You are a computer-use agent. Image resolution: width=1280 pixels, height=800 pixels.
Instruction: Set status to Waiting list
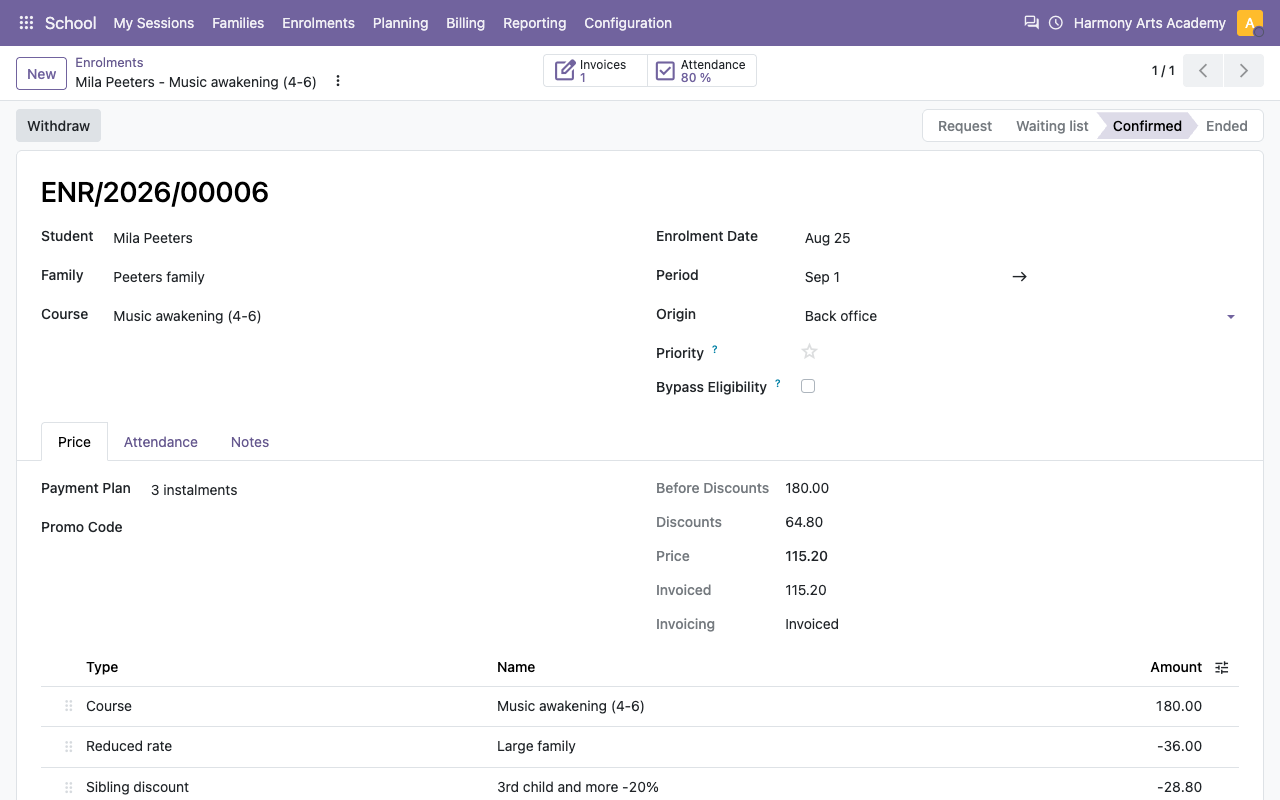(1052, 126)
